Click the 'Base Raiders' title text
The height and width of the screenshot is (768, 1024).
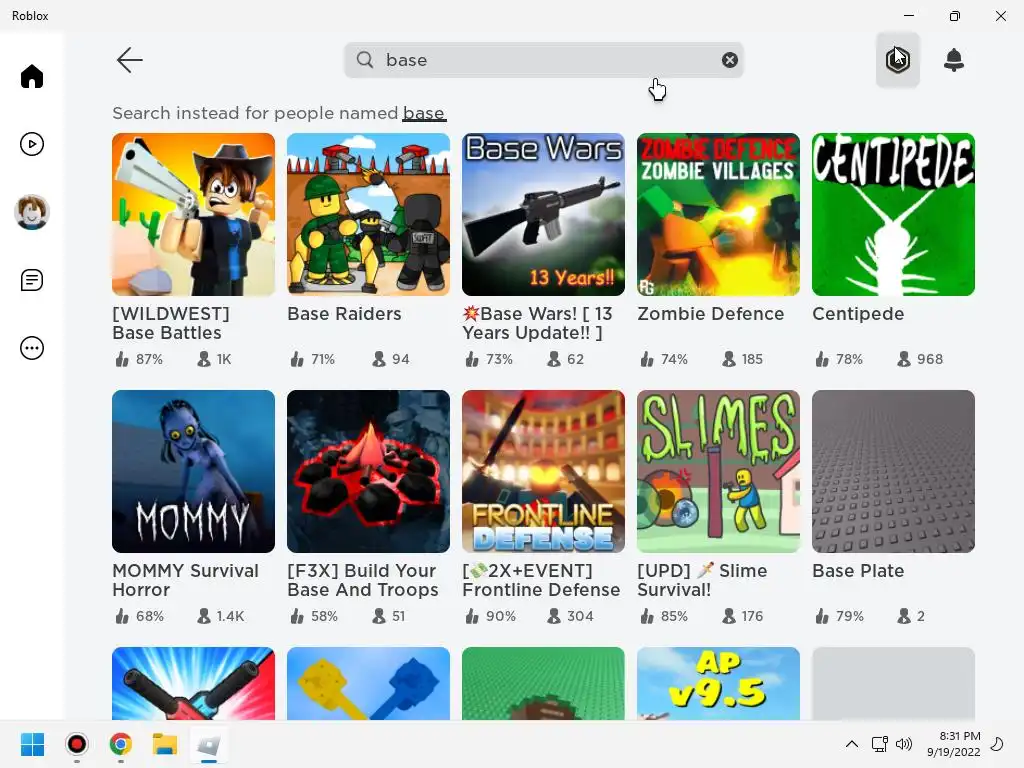pyautogui.click(x=344, y=314)
